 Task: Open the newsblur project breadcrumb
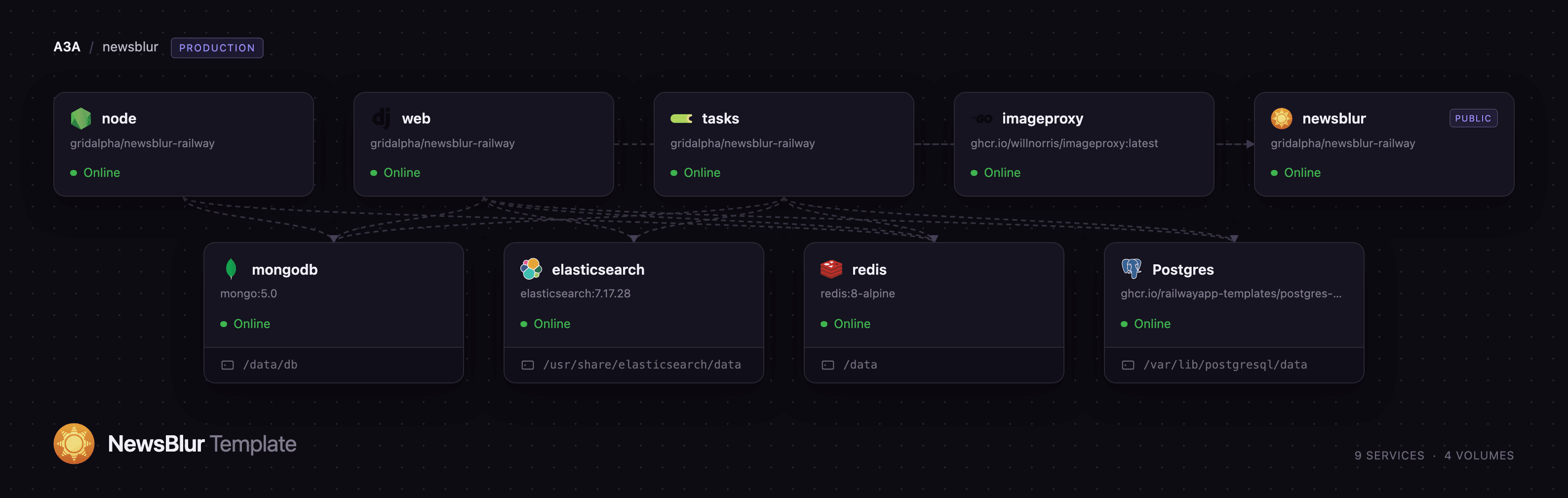tap(130, 47)
